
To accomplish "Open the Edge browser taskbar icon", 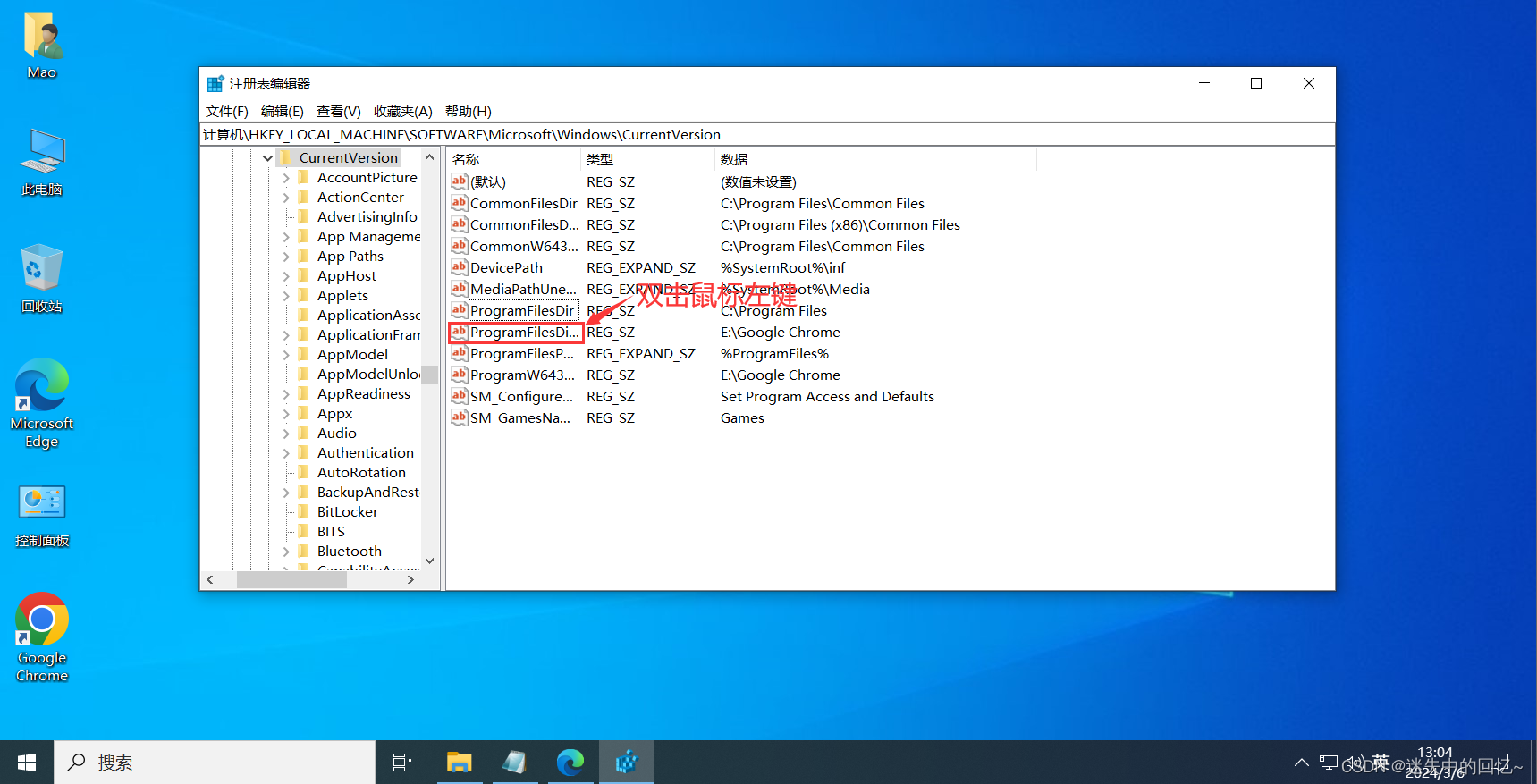I will (570, 763).
